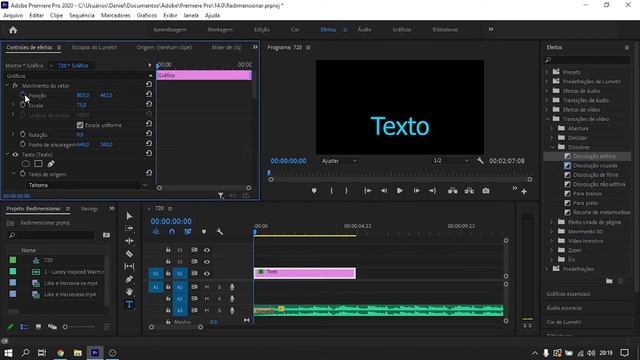Select the Pen tool in timeline toolbox
This screenshot has width=640, height=360.
(129, 279)
